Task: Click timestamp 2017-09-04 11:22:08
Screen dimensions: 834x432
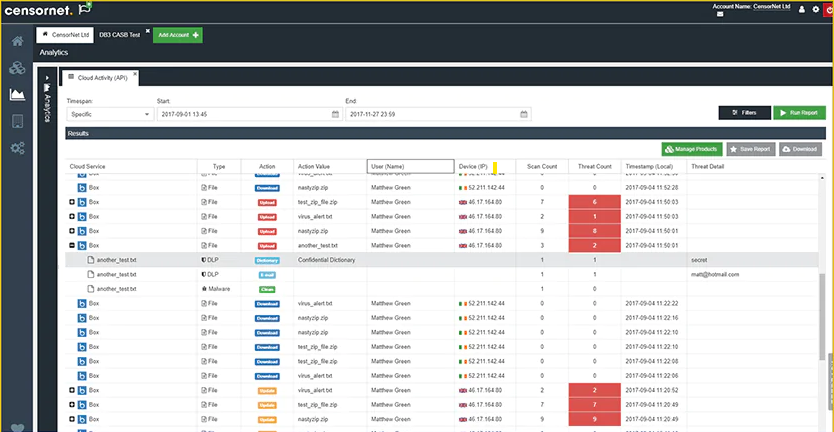Action: click(653, 361)
